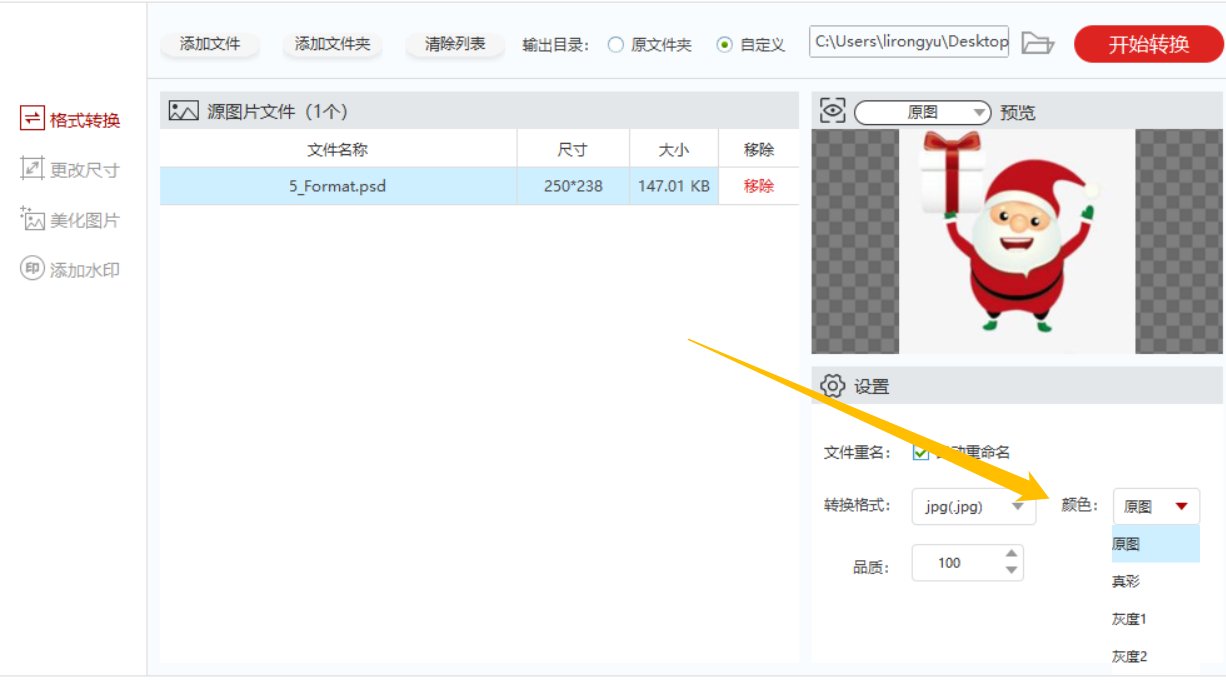Click the 开始转换 button
Screen dimensions: 1226x683
(1146, 43)
